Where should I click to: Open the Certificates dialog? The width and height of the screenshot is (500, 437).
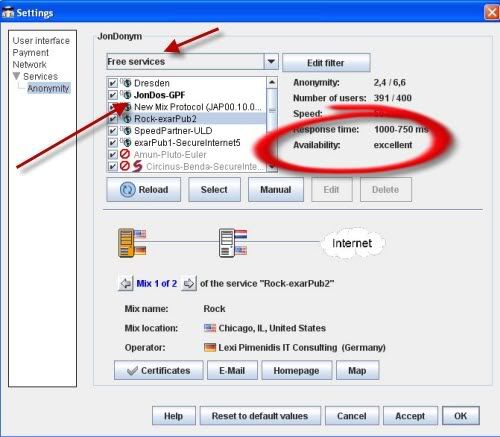click(x=159, y=370)
